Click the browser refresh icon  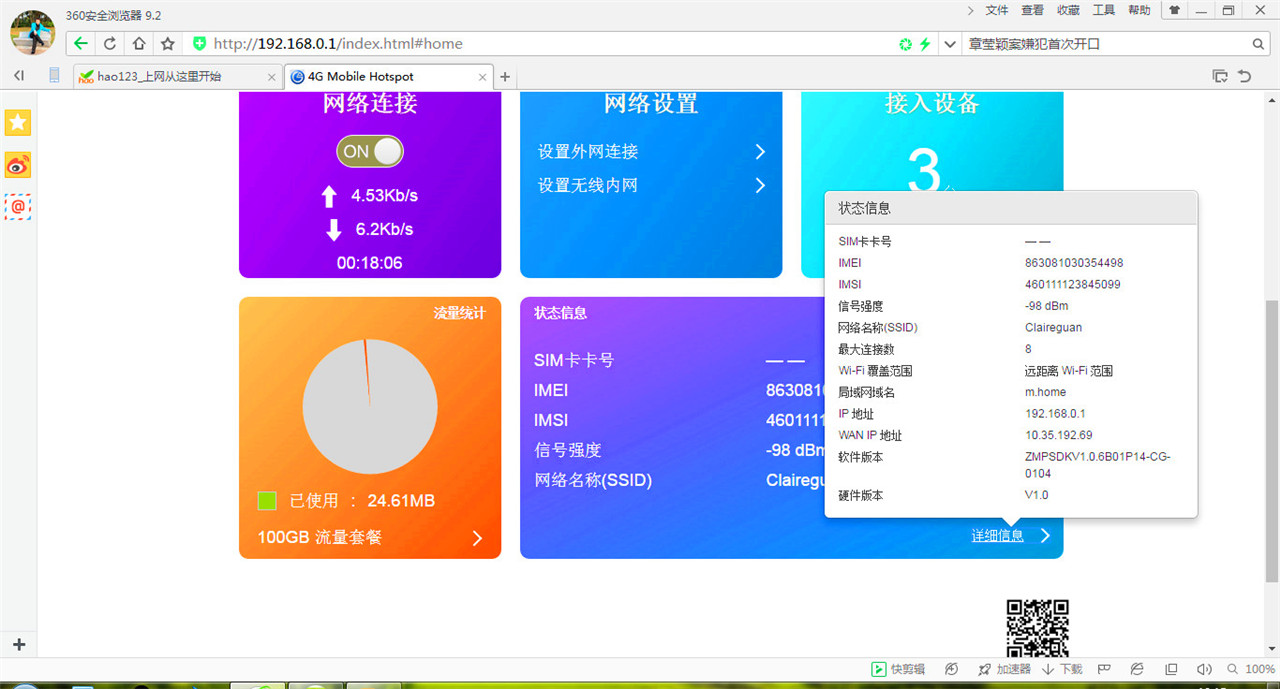(x=108, y=43)
